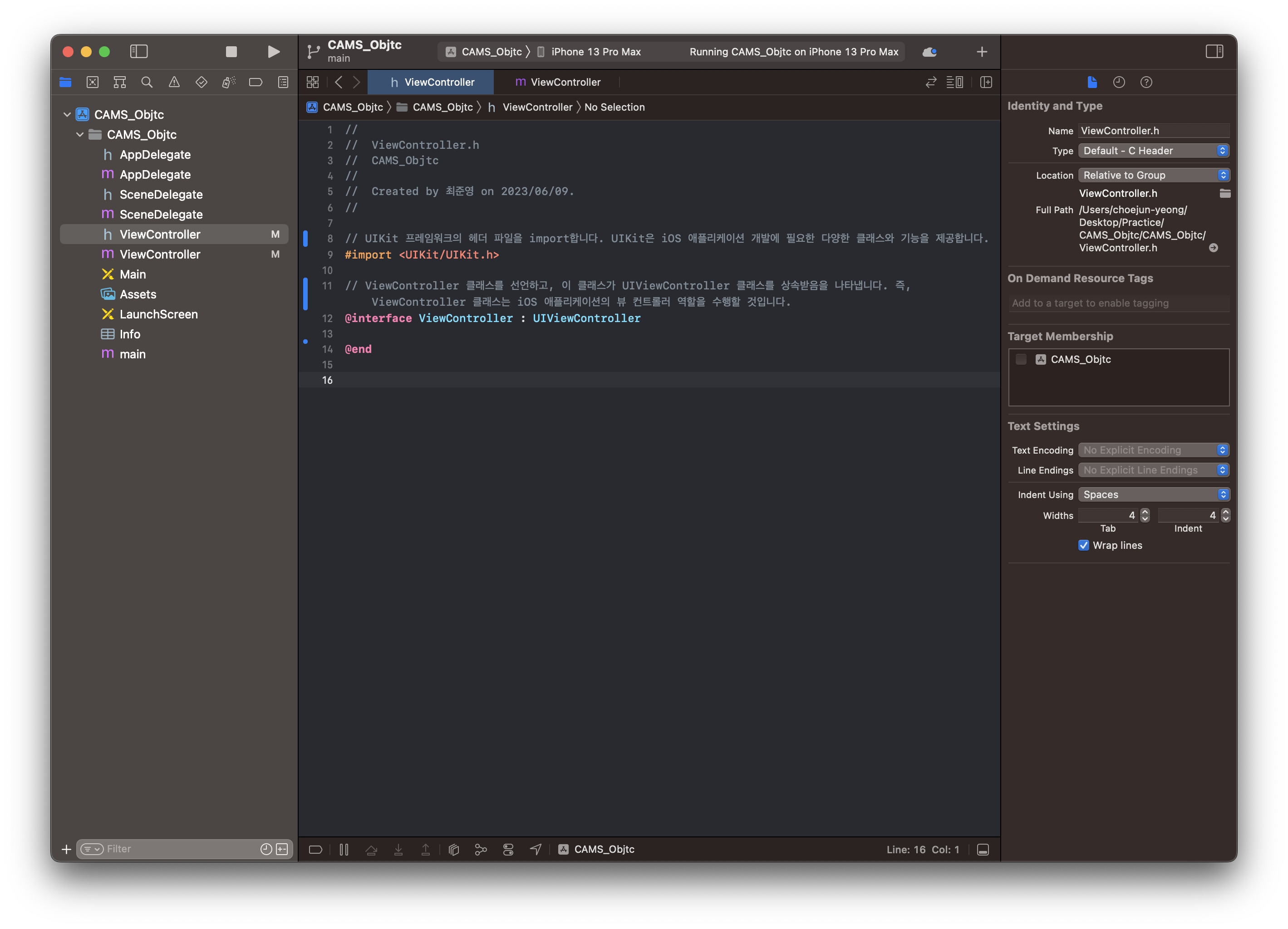Open the History inspector clock icon
The height and width of the screenshot is (929, 1288).
(x=1119, y=82)
